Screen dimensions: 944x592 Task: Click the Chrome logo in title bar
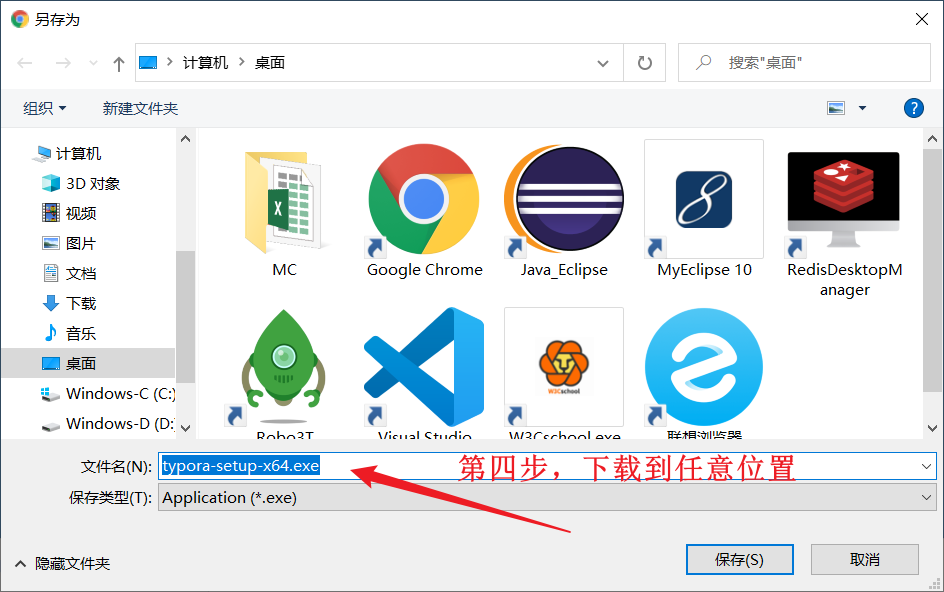(20, 19)
